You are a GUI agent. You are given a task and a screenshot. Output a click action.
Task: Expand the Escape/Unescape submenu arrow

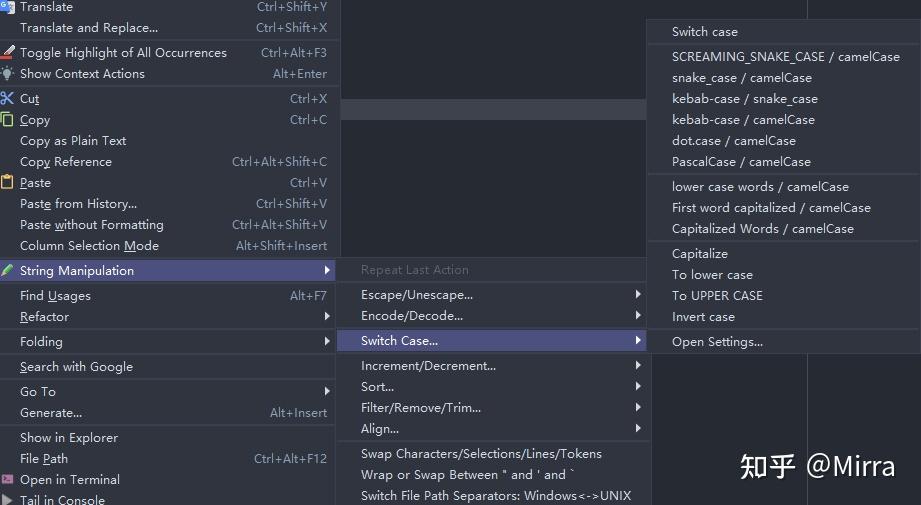(x=638, y=294)
